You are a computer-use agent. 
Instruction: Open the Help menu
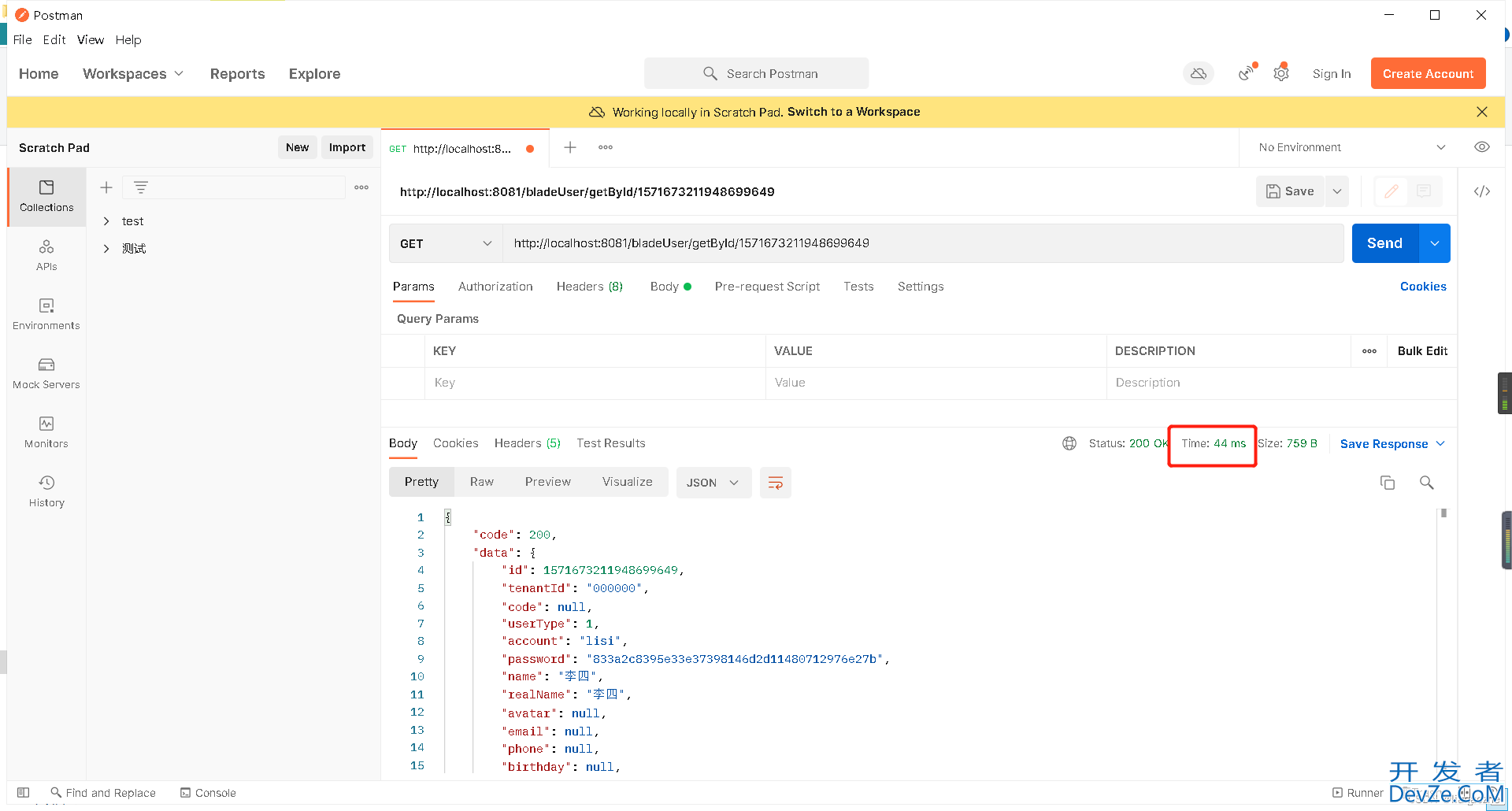[x=128, y=39]
